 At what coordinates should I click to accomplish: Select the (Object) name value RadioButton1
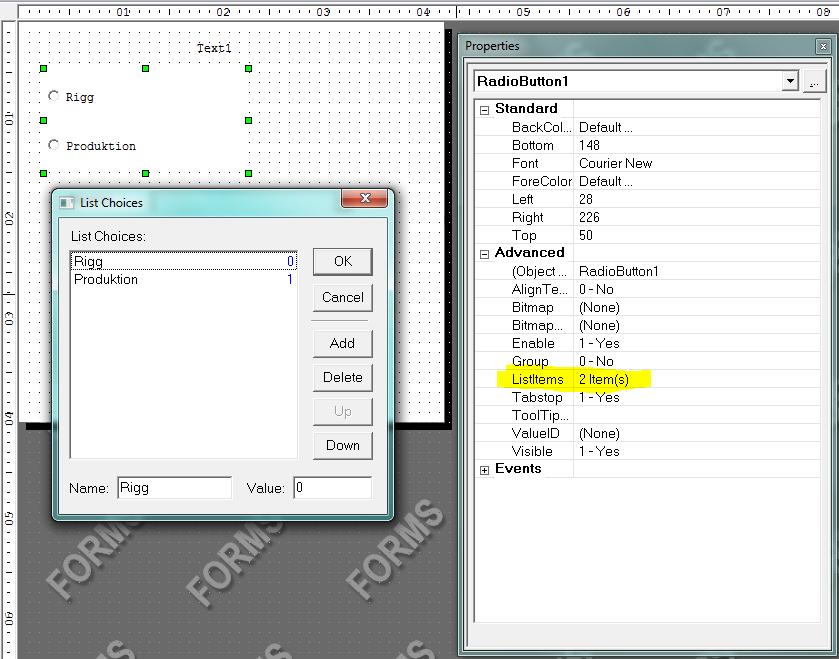696,271
